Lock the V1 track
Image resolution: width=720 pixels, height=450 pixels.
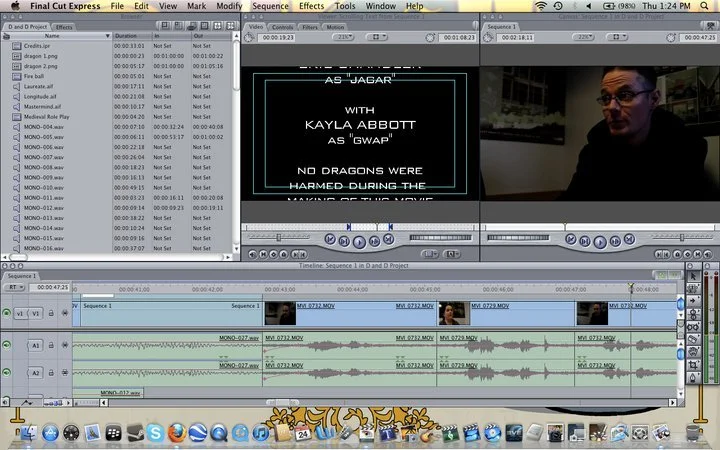[51, 313]
